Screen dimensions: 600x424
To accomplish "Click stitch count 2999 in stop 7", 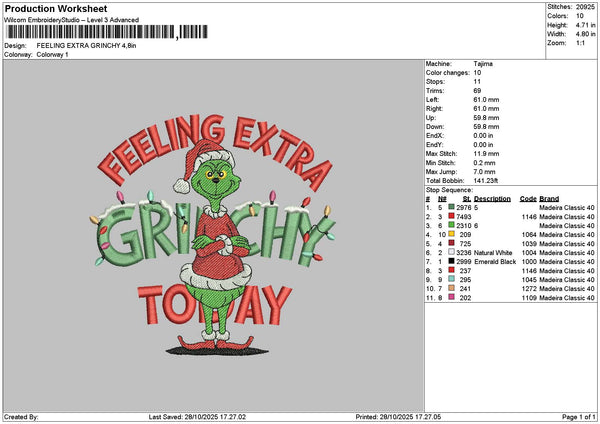I will point(464,262).
